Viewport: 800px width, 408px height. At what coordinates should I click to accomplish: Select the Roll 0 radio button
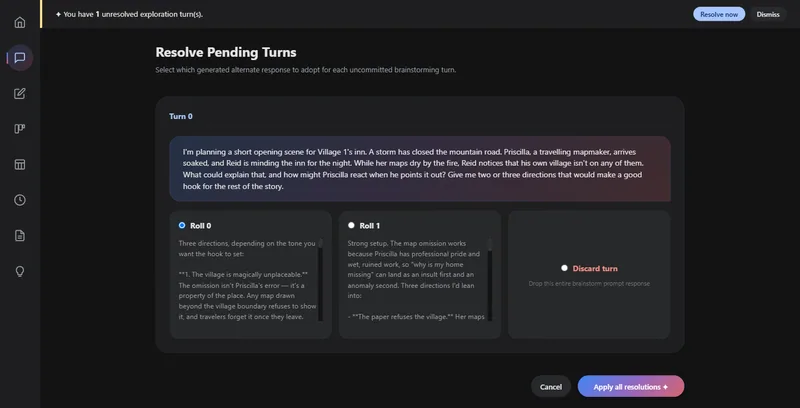pos(182,225)
